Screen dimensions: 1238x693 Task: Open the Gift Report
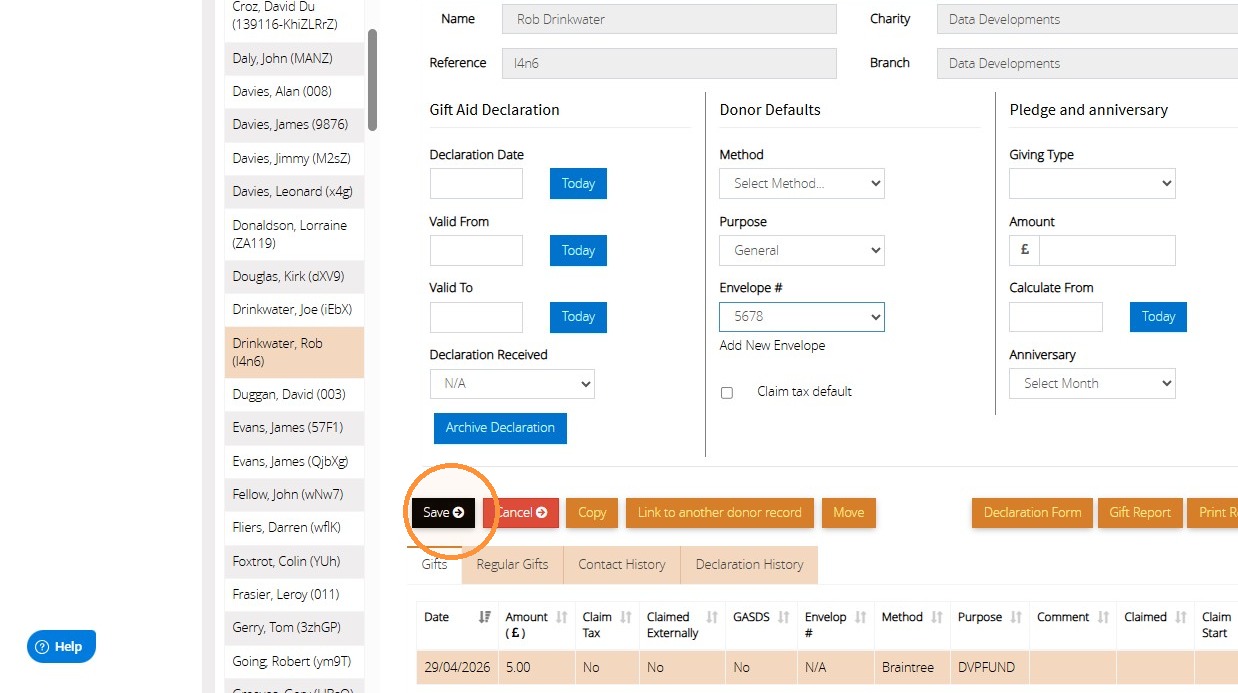[1140, 512]
